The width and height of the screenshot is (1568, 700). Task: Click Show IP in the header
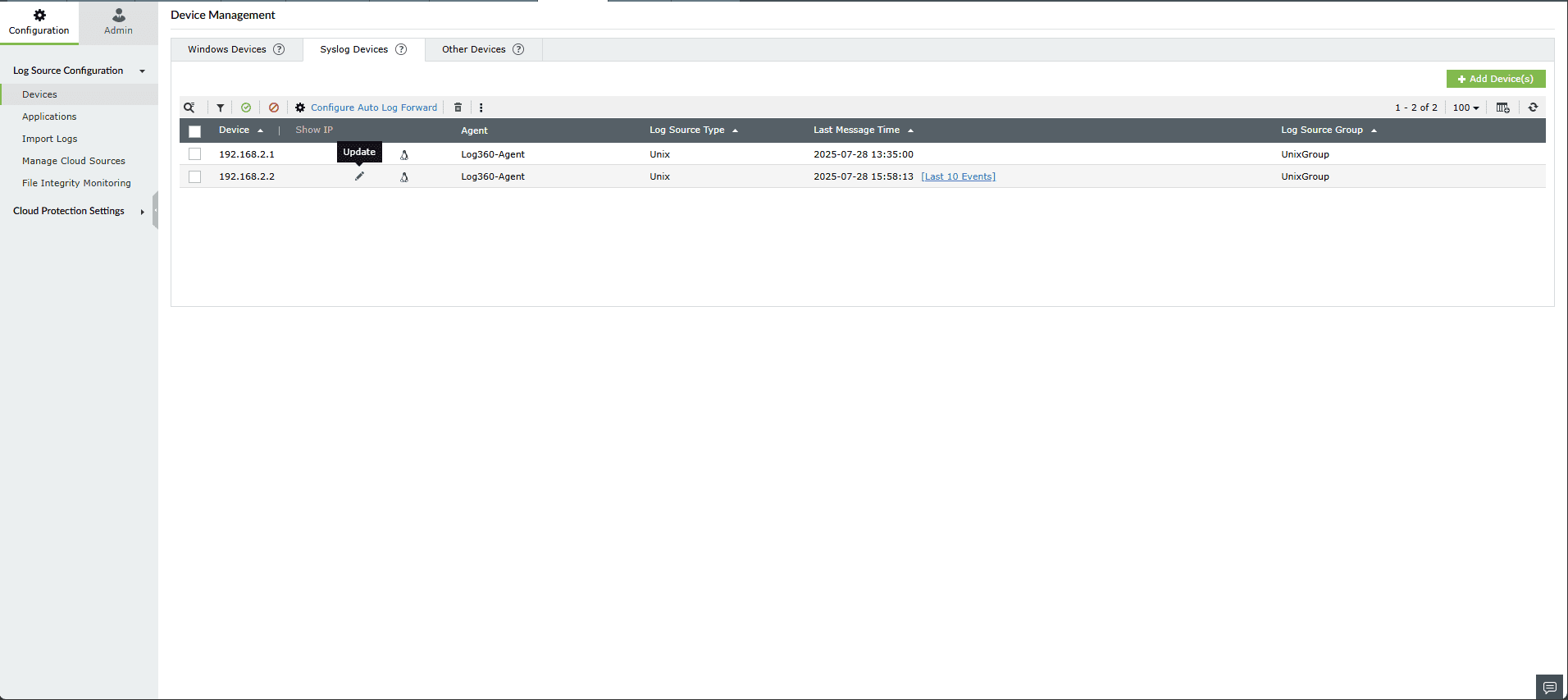click(314, 130)
